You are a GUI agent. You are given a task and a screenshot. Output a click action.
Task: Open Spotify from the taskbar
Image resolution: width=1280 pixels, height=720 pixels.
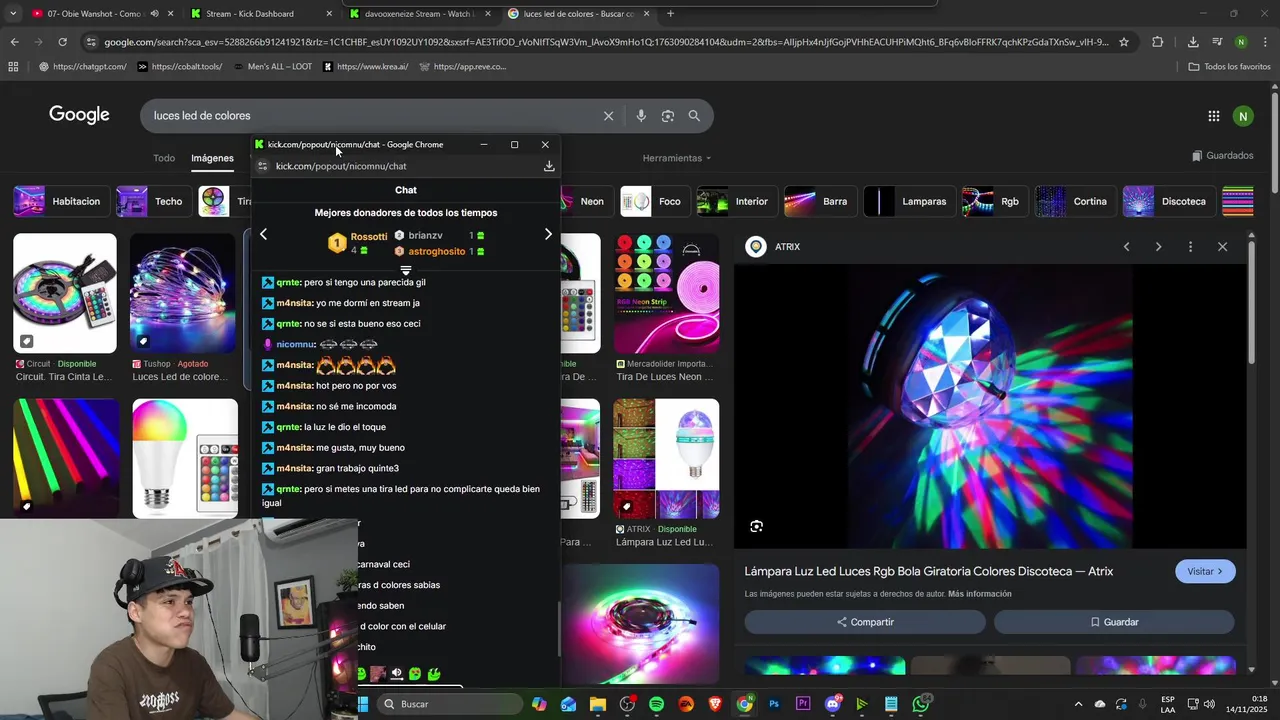click(x=656, y=704)
